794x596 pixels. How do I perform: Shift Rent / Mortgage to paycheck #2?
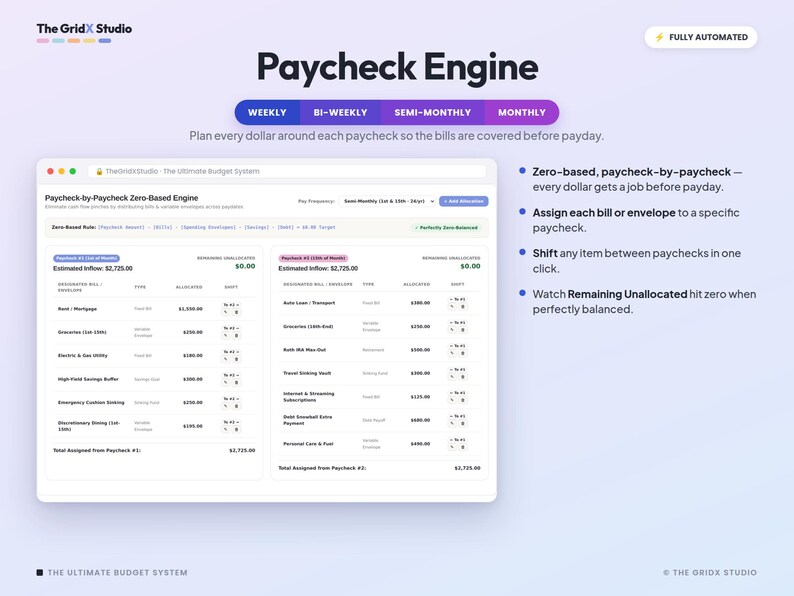(231, 305)
